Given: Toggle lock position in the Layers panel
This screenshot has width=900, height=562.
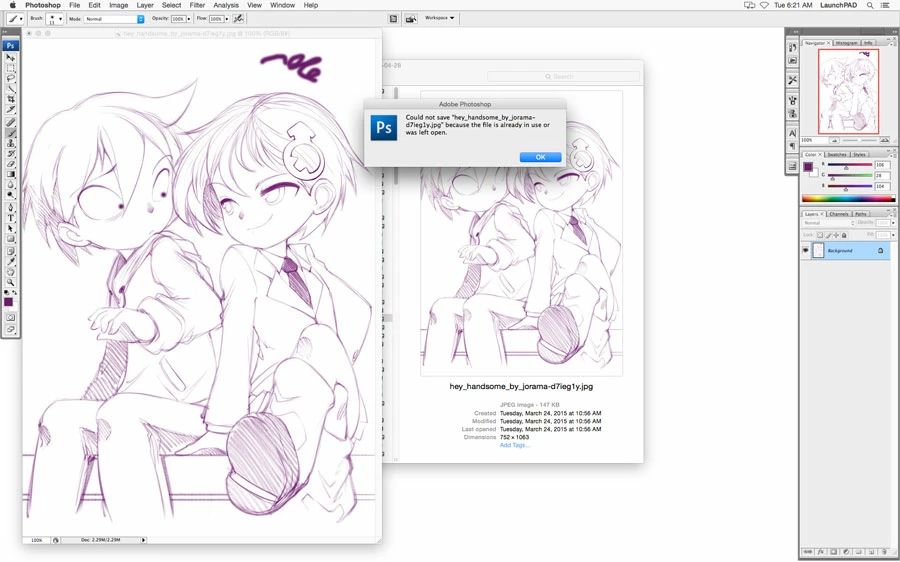Looking at the screenshot, I should 836,235.
